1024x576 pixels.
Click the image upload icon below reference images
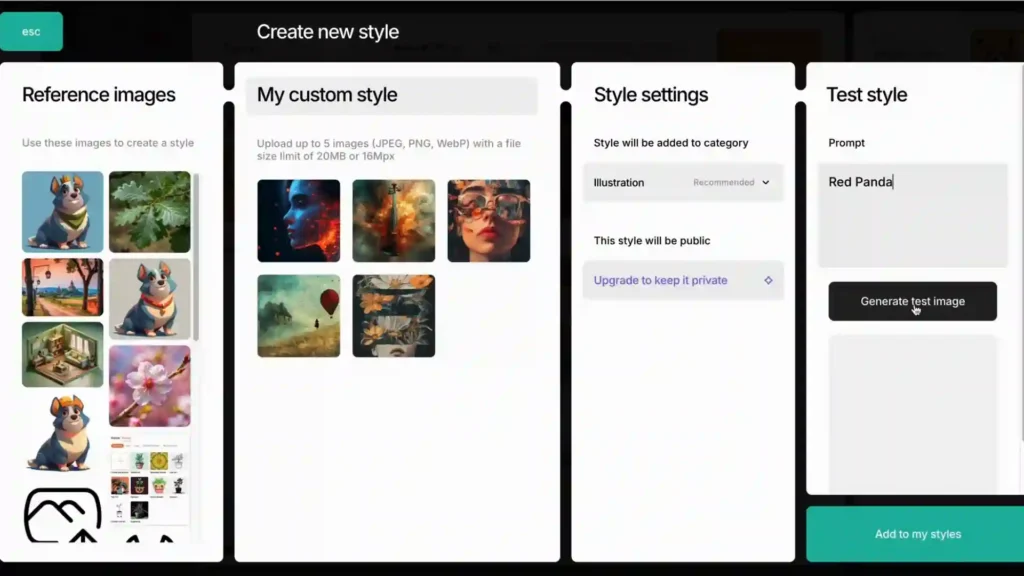(x=62, y=515)
